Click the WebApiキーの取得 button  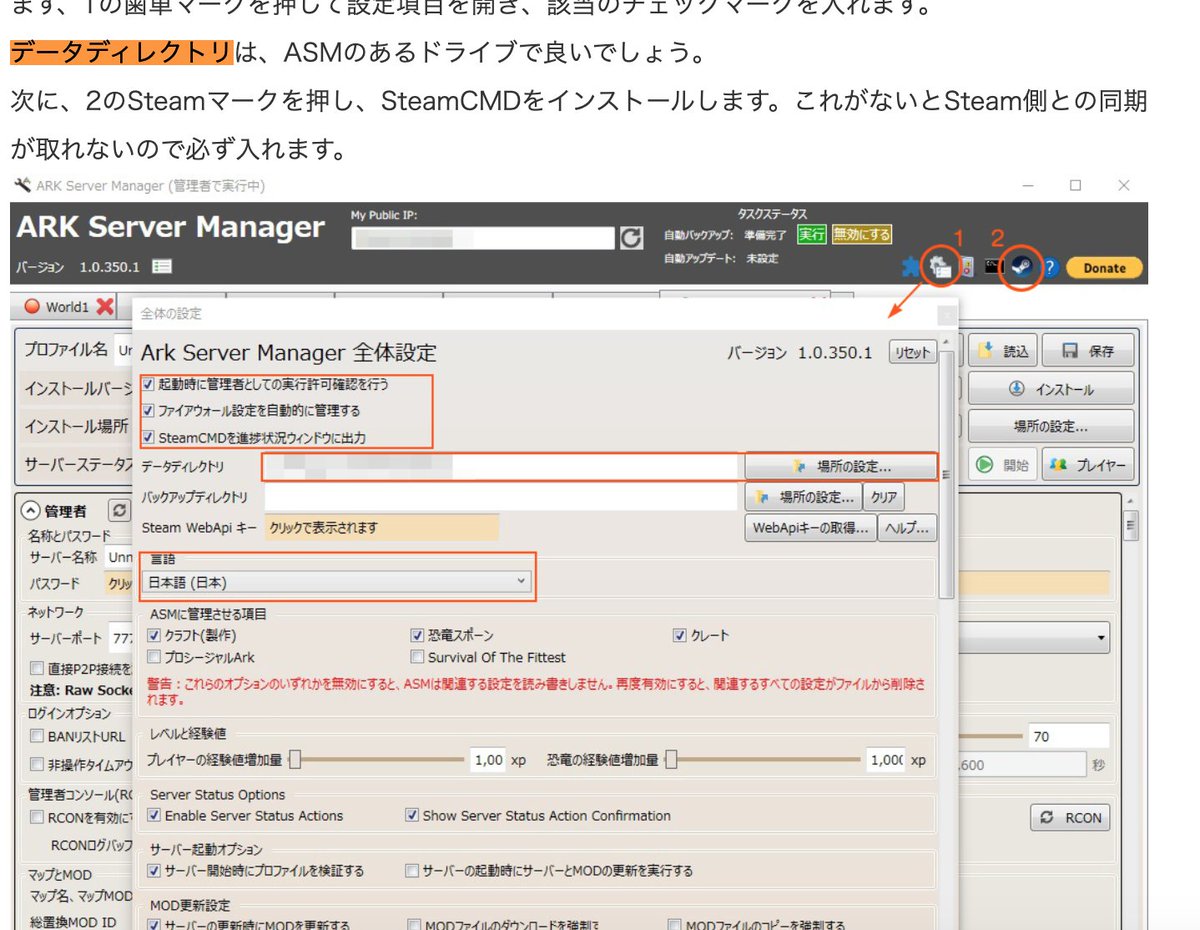(x=810, y=528)
